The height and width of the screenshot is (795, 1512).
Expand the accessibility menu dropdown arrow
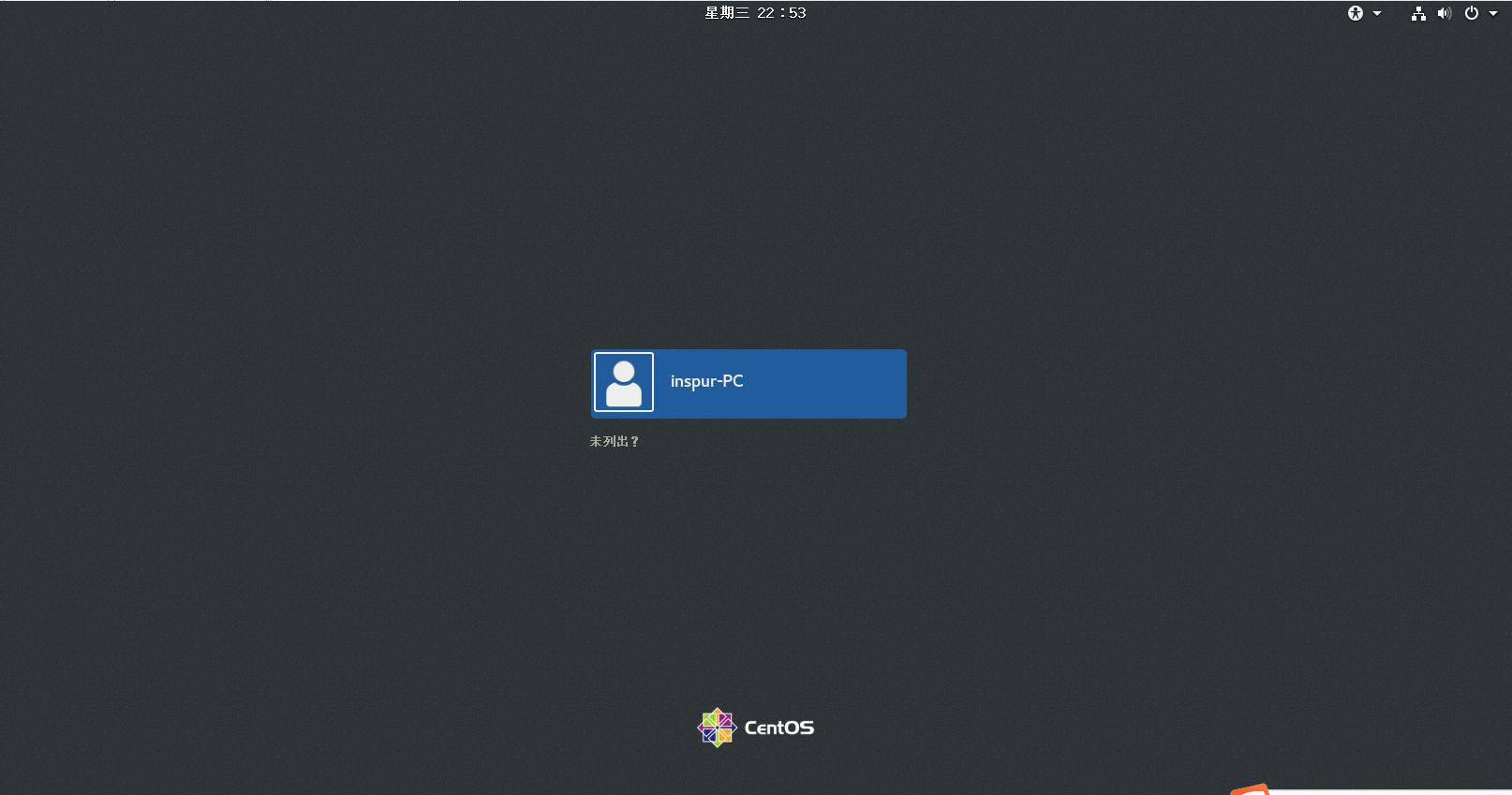[1377, 13]
